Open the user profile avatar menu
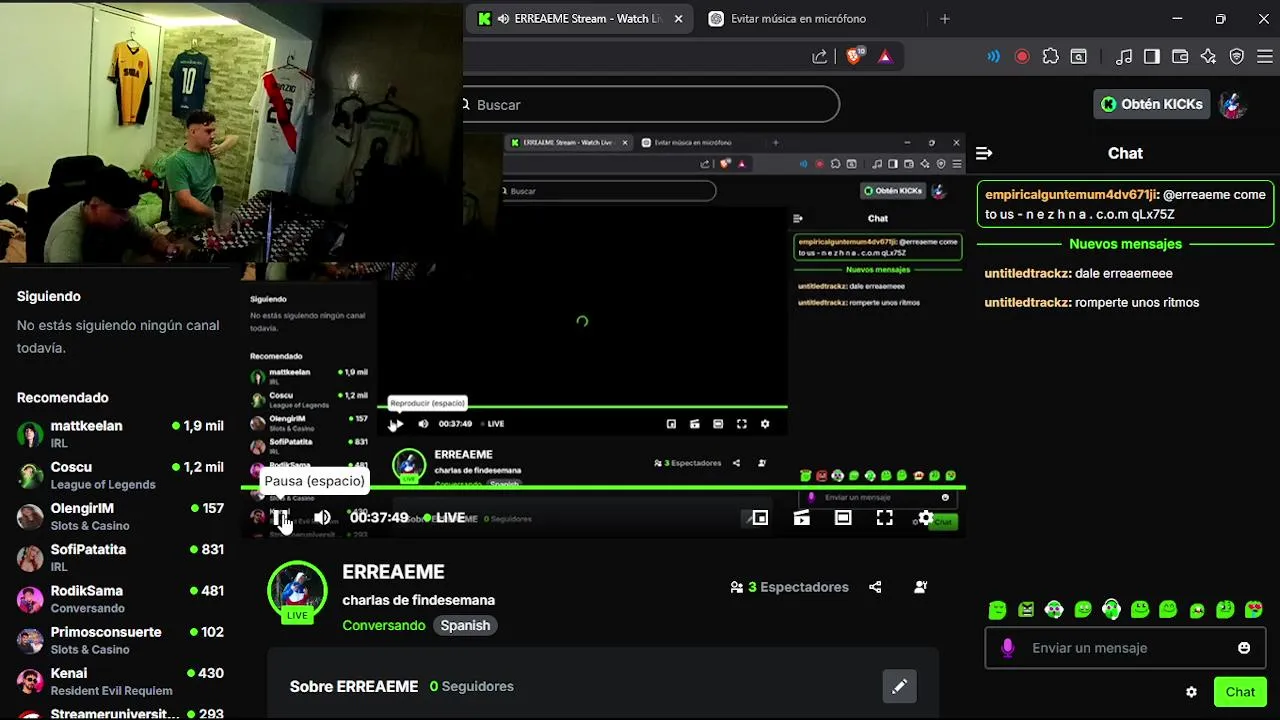1280x720 pixels. [x=1233, y=104]
